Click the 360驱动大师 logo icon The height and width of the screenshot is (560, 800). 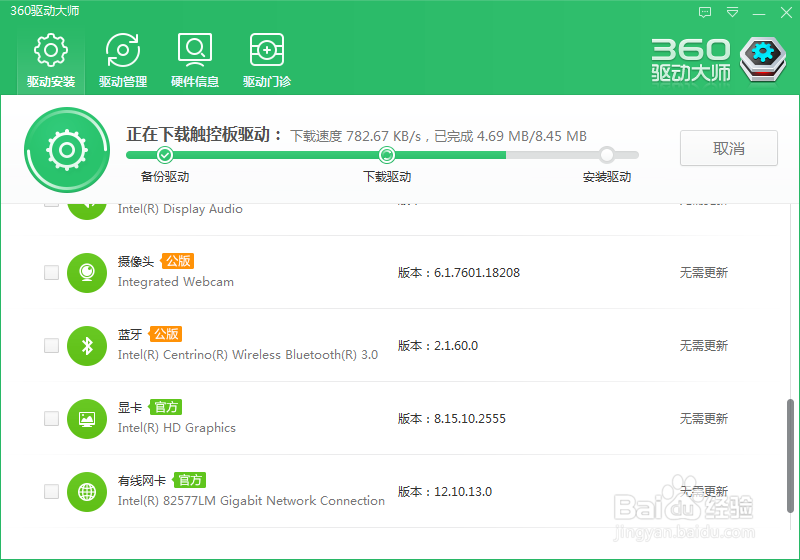763,59
